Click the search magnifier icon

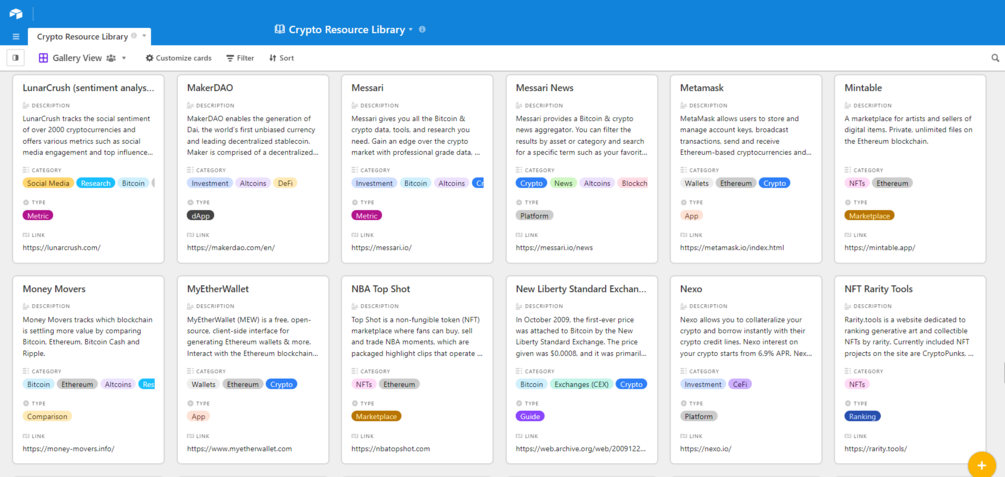pos(995,58)
